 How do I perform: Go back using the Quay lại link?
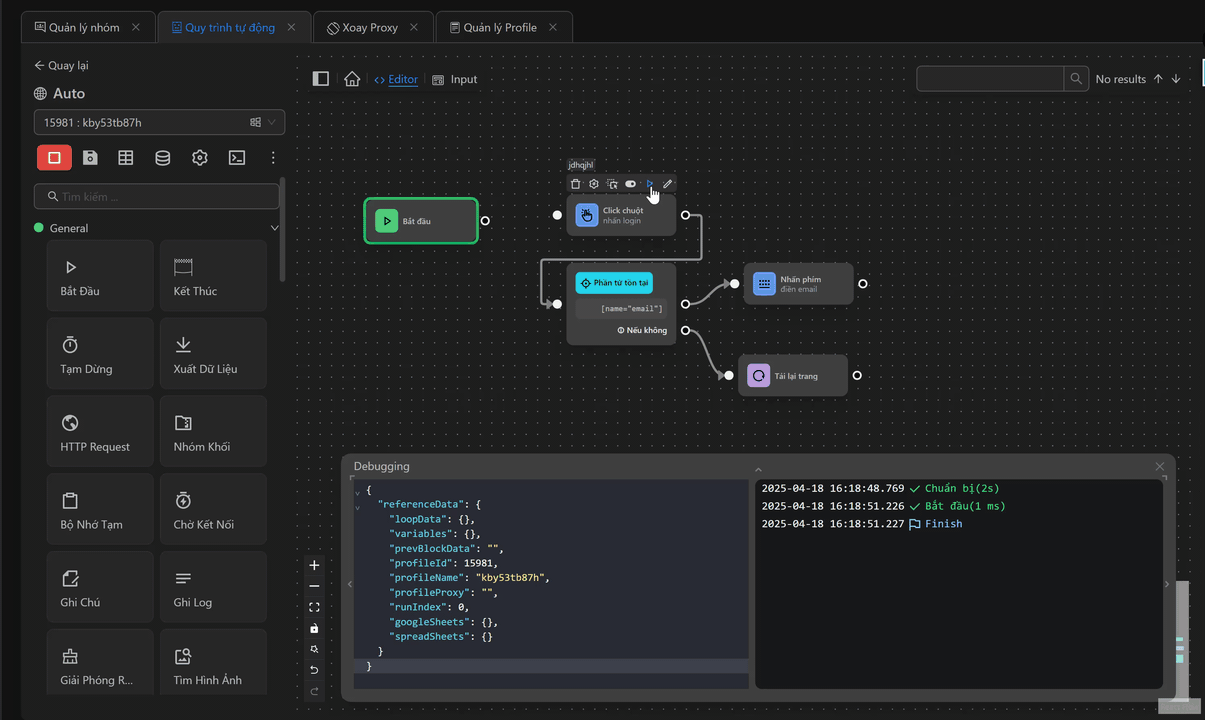pos(60,65)
